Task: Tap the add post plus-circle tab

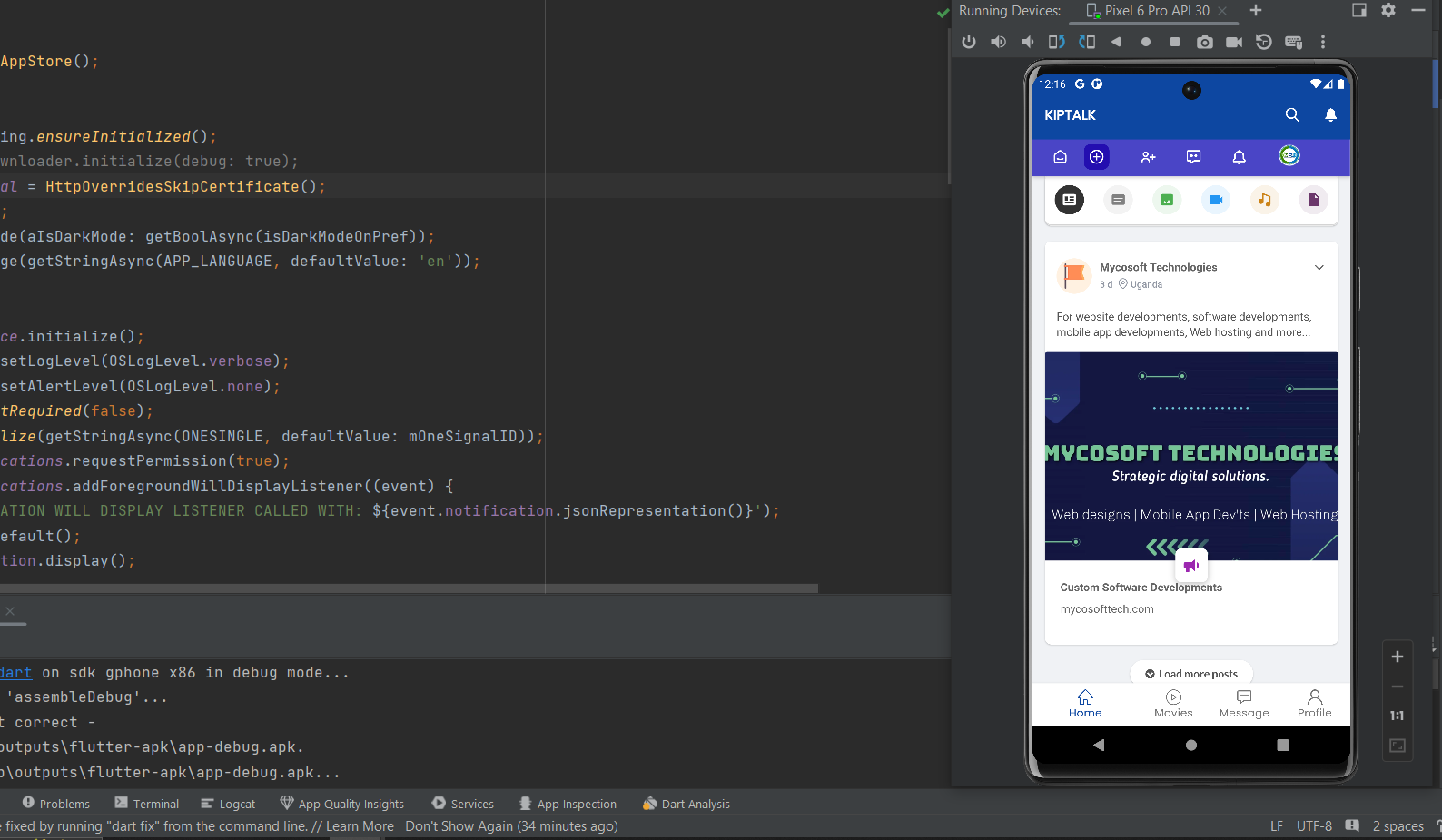Action: 1097,157
